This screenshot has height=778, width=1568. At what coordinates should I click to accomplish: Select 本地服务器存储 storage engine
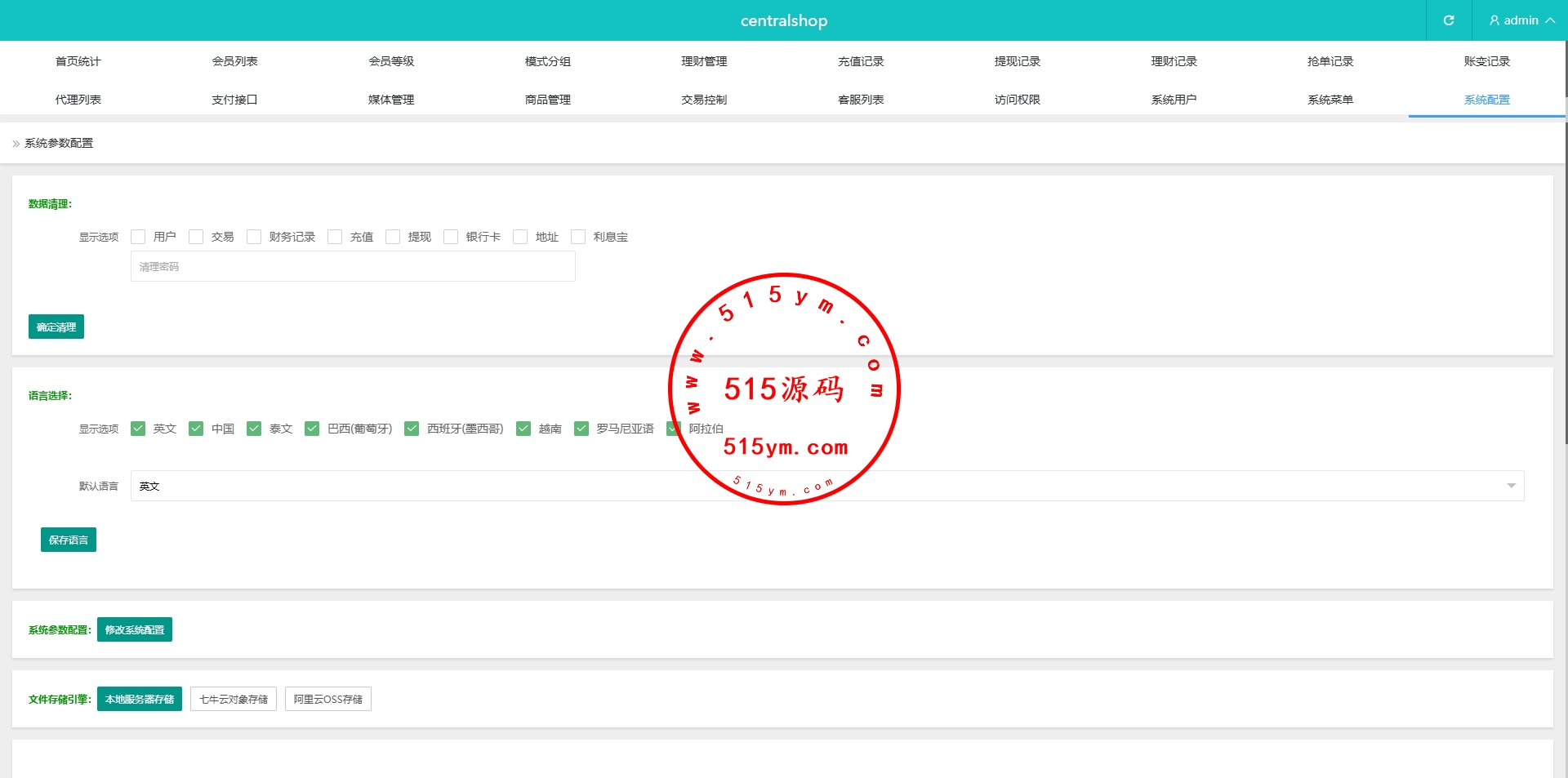pos(140,699)
